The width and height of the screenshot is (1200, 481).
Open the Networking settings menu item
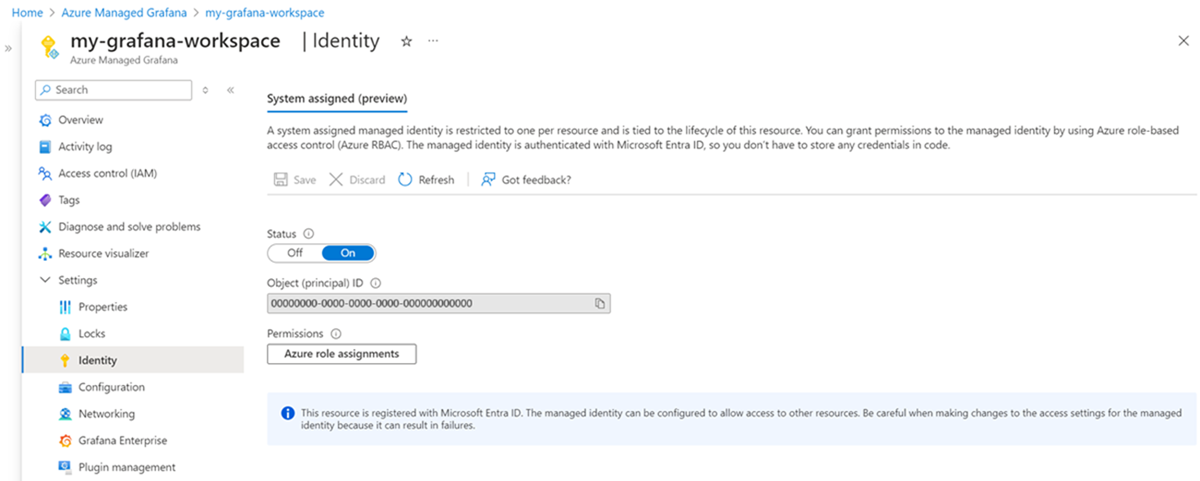[x=106, y=414]
